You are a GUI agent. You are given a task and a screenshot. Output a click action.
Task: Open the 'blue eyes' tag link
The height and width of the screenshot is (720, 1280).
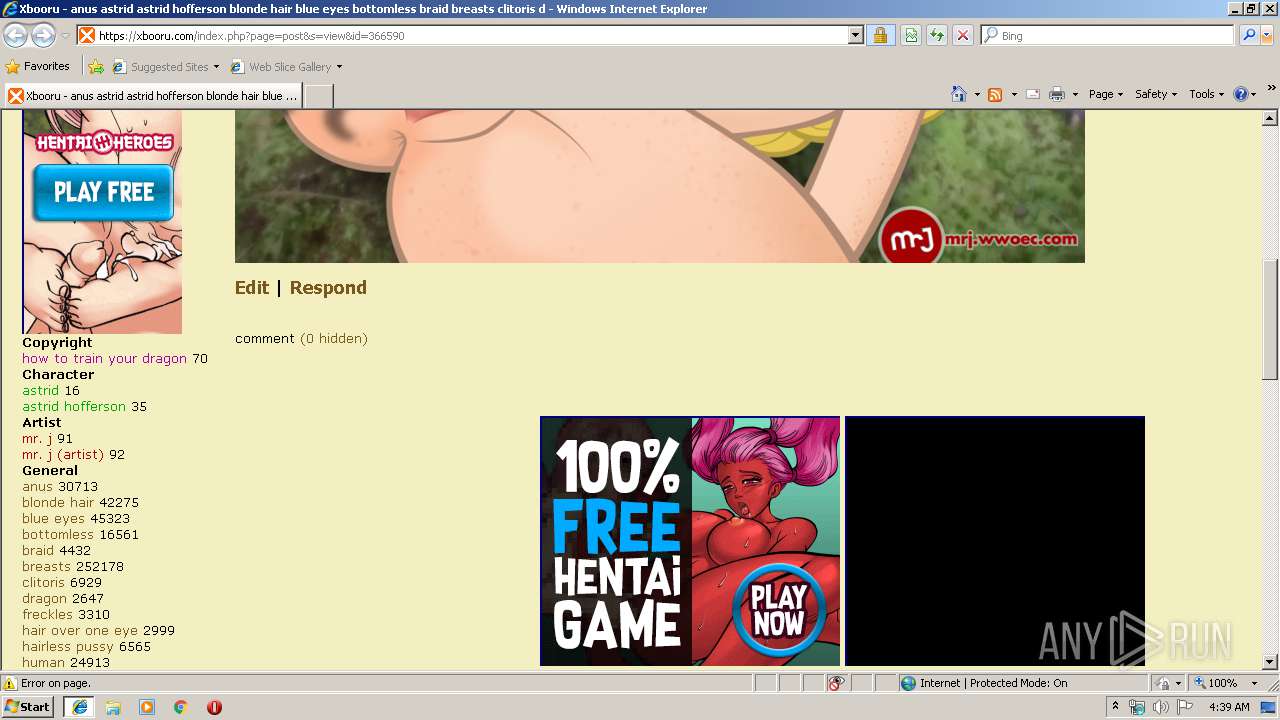click(x=54, y=519)
